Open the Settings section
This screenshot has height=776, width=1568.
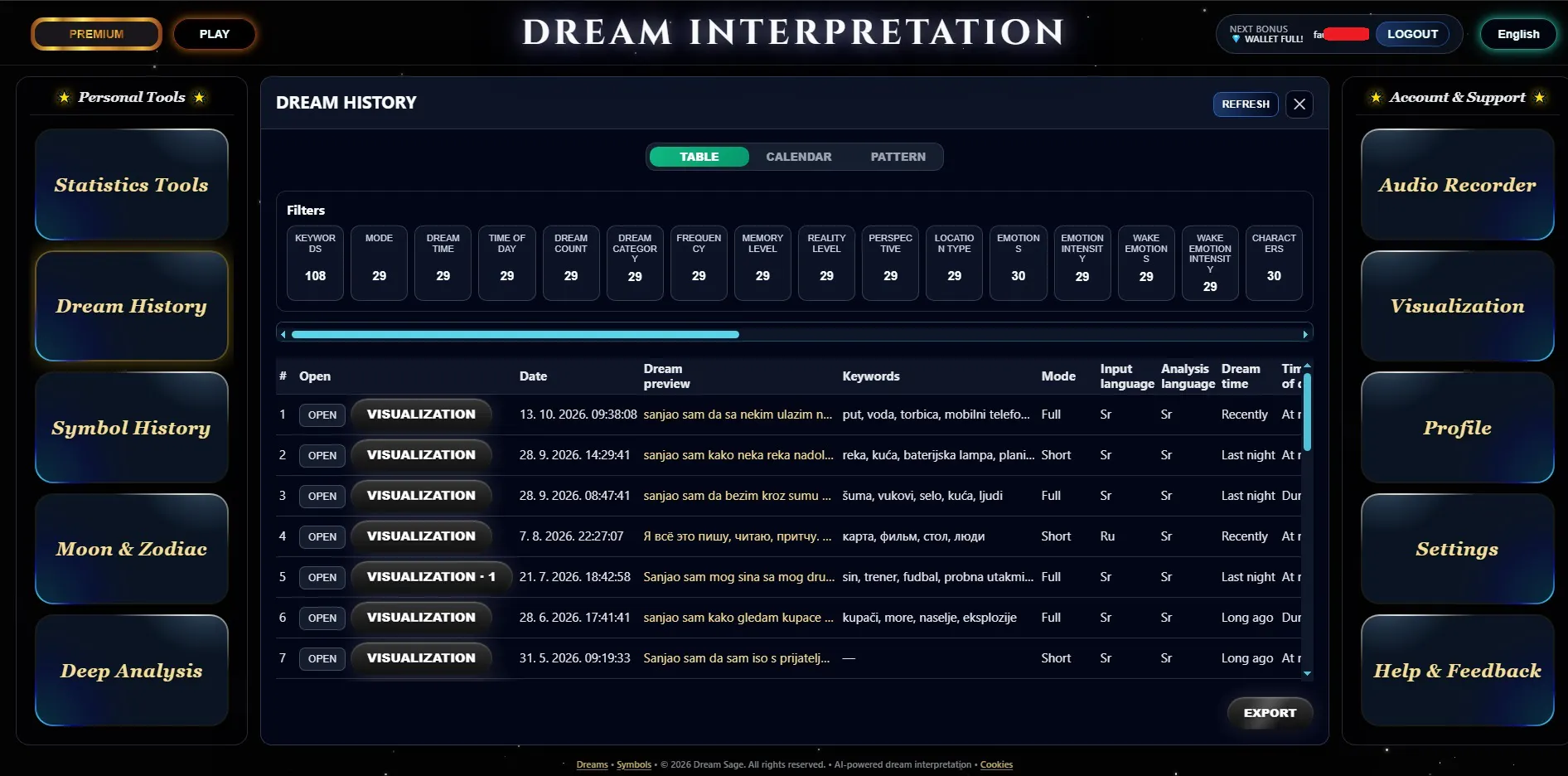[x=1457, y=549]
